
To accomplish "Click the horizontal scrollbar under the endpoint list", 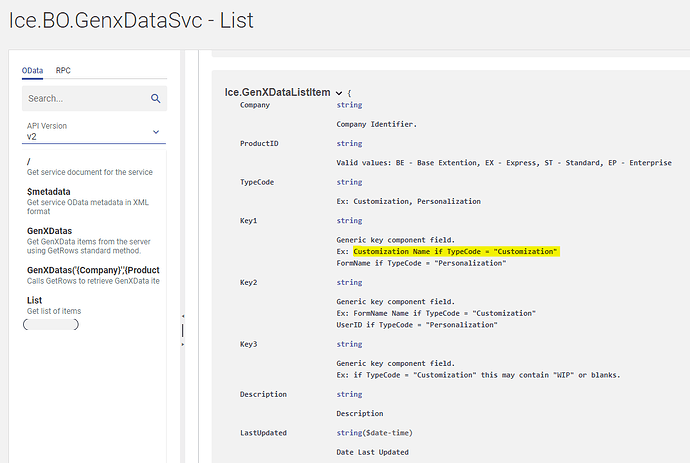I will pos(51,325).
